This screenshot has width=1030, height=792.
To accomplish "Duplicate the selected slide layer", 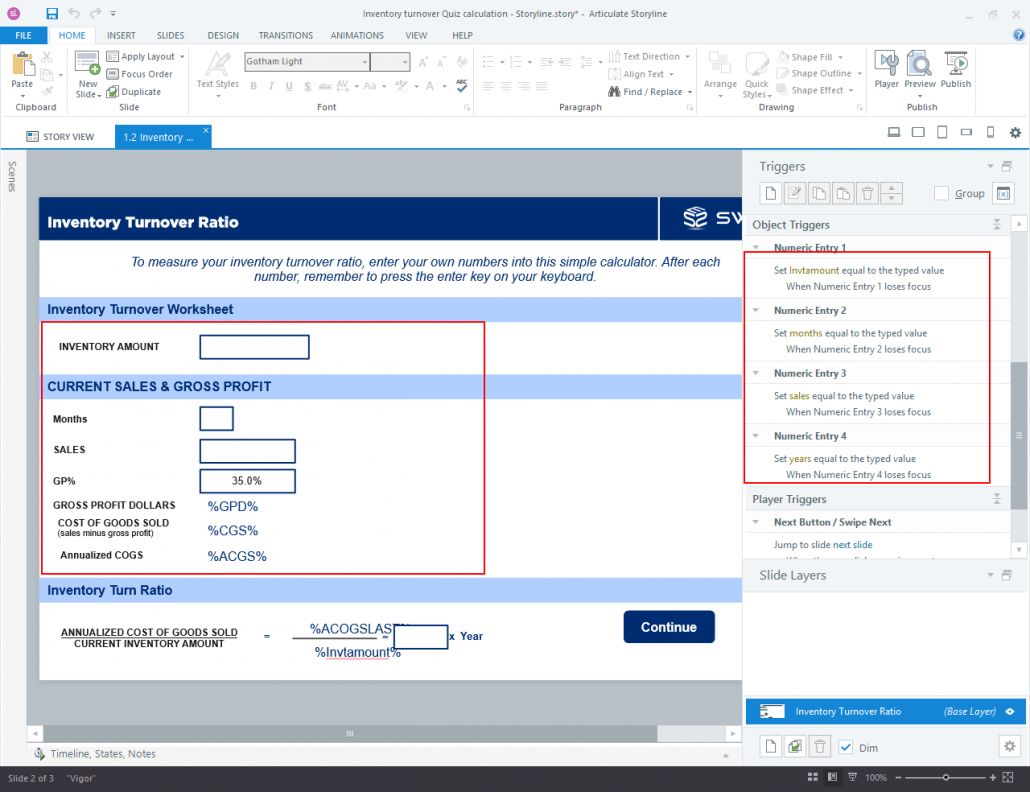I will click(794, 746).
